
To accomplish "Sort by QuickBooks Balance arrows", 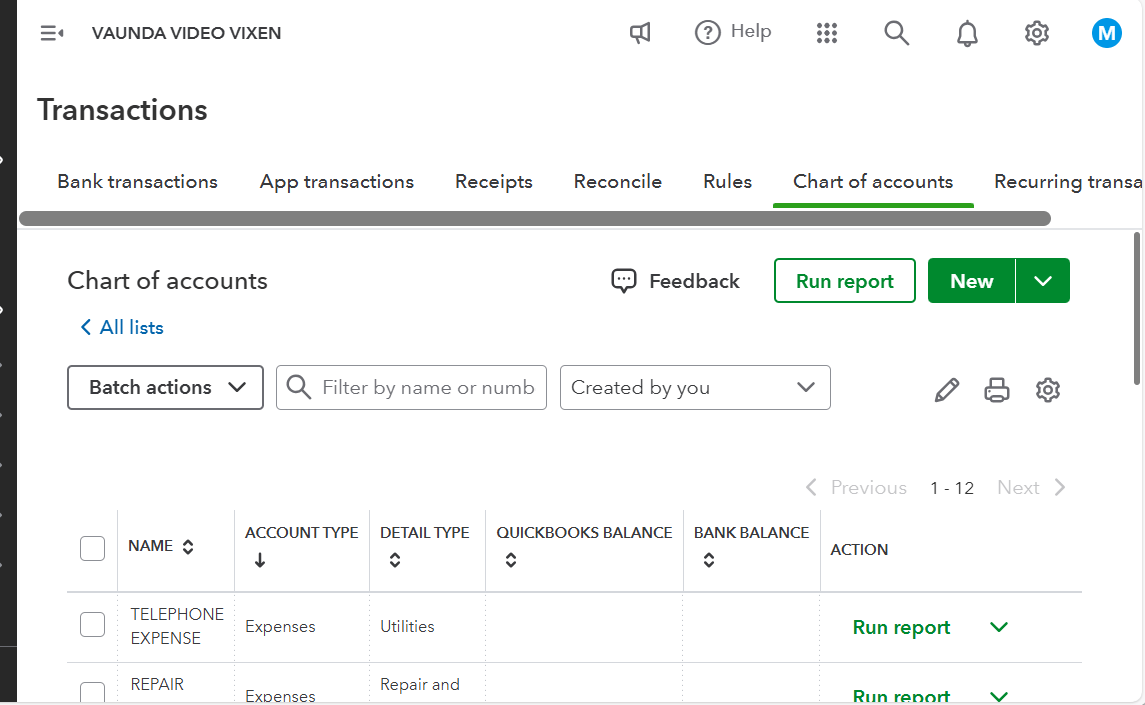I will click(x=511, y=560).
